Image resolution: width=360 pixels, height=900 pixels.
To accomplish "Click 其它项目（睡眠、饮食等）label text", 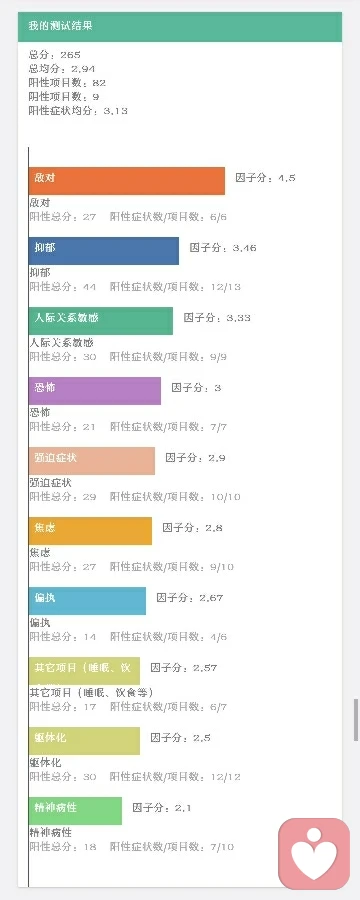I will (x=91, y=692).
